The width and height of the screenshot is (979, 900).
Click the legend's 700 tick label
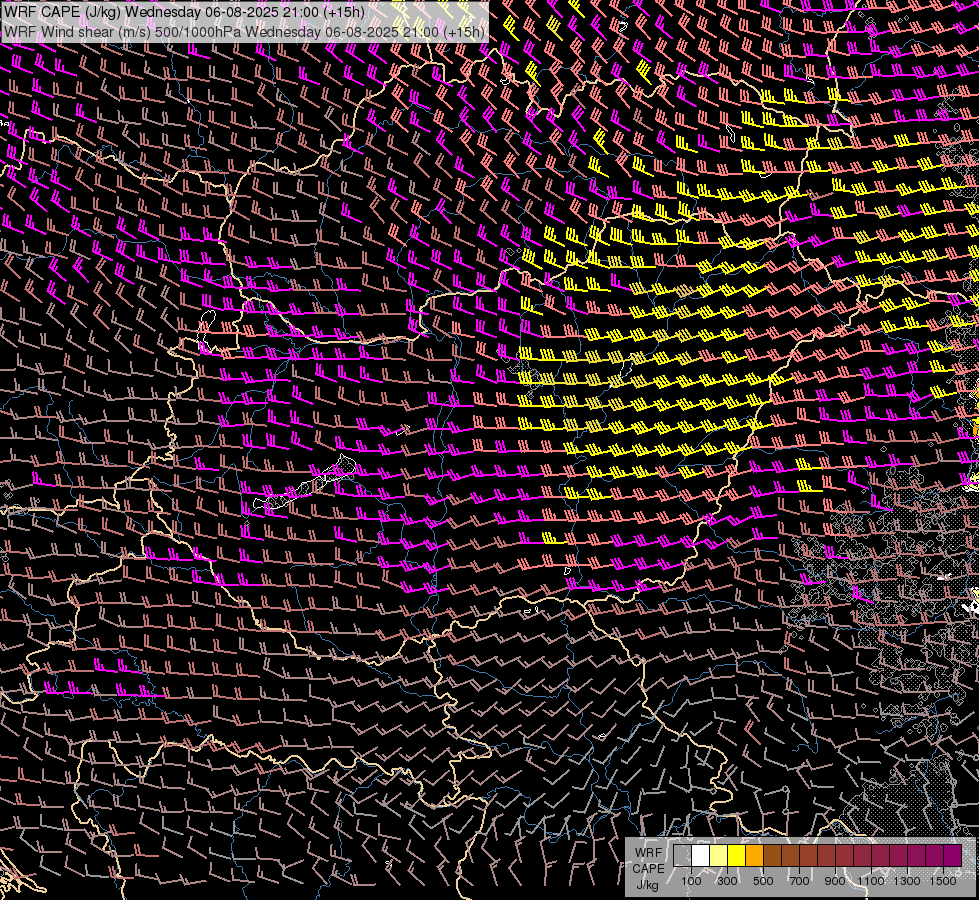[799, 881]
